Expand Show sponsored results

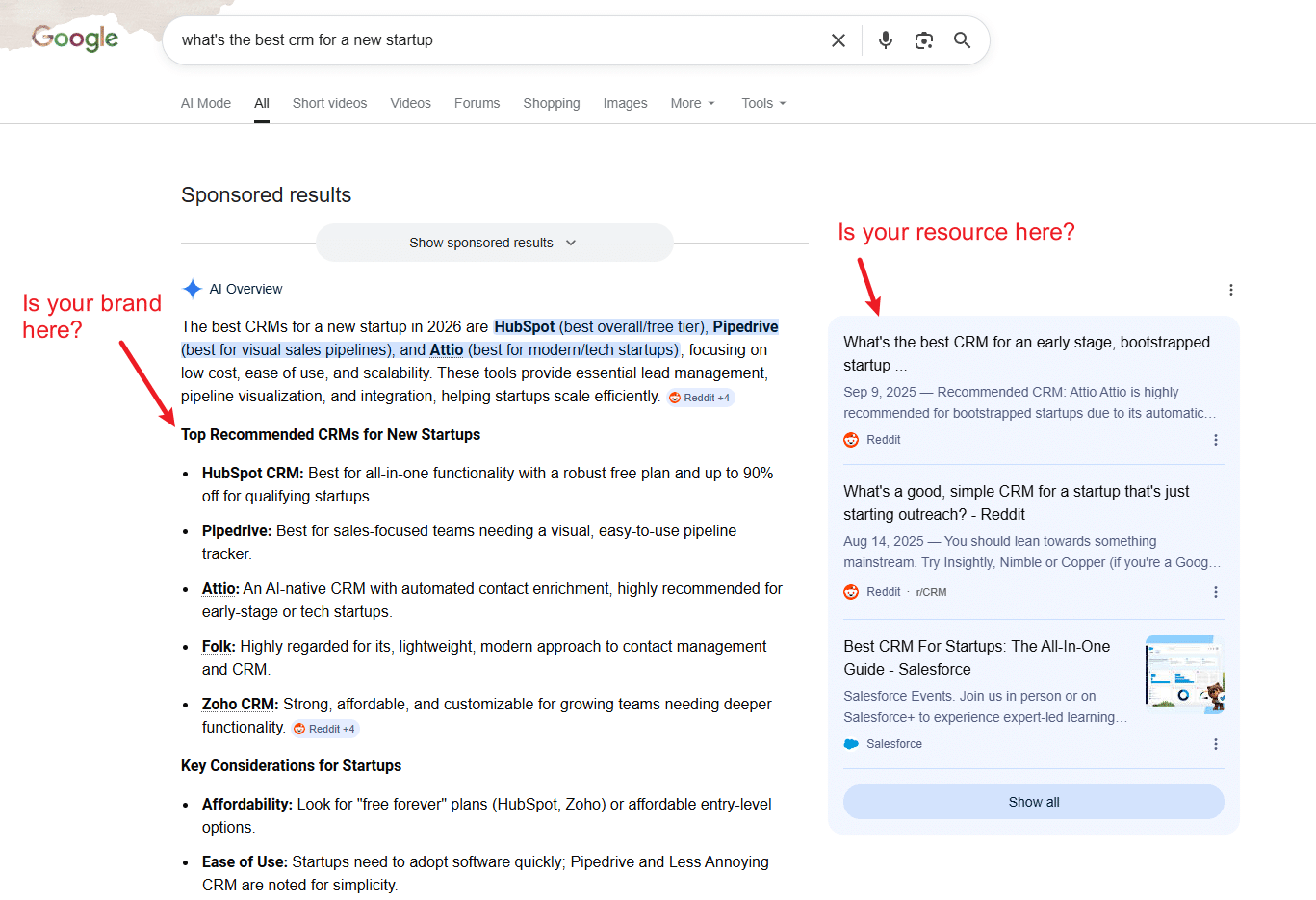tap(494, 243)
